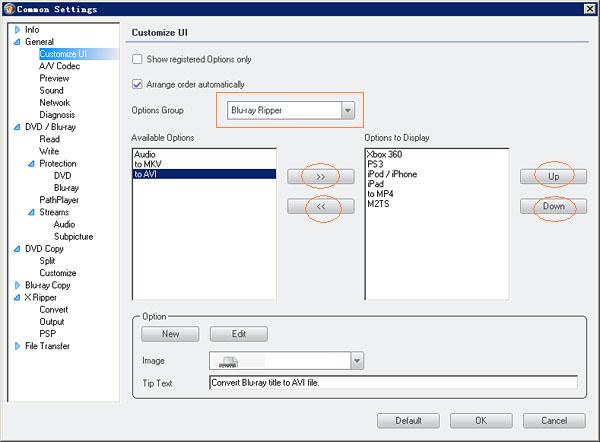The width and height of the screenshot is (600, 442).
Task: Open Output under X Ripper
Action: pyautogui.click(x=52, y=322)
